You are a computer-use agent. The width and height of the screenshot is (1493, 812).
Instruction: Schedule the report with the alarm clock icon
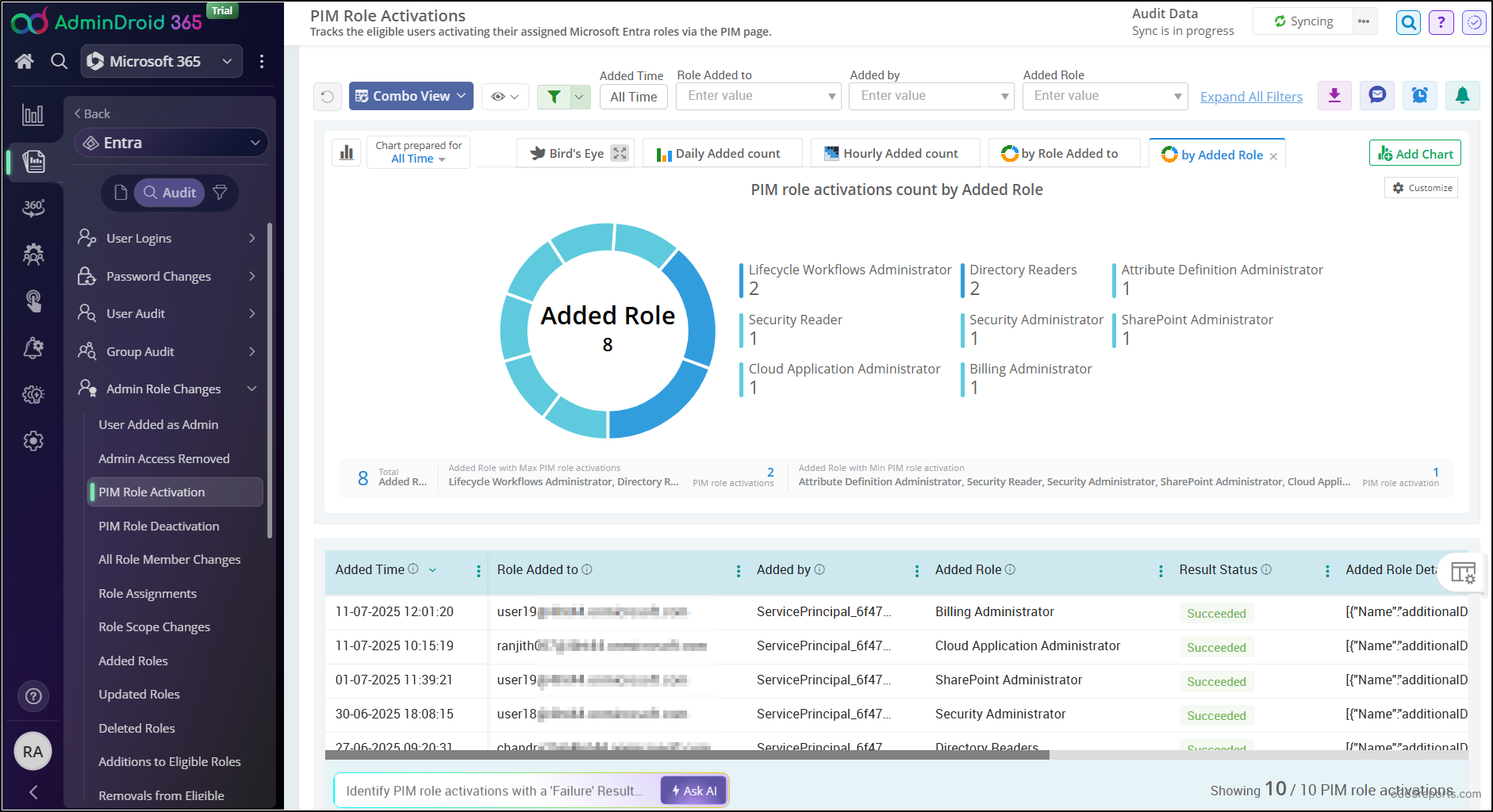coord(1419,96)
